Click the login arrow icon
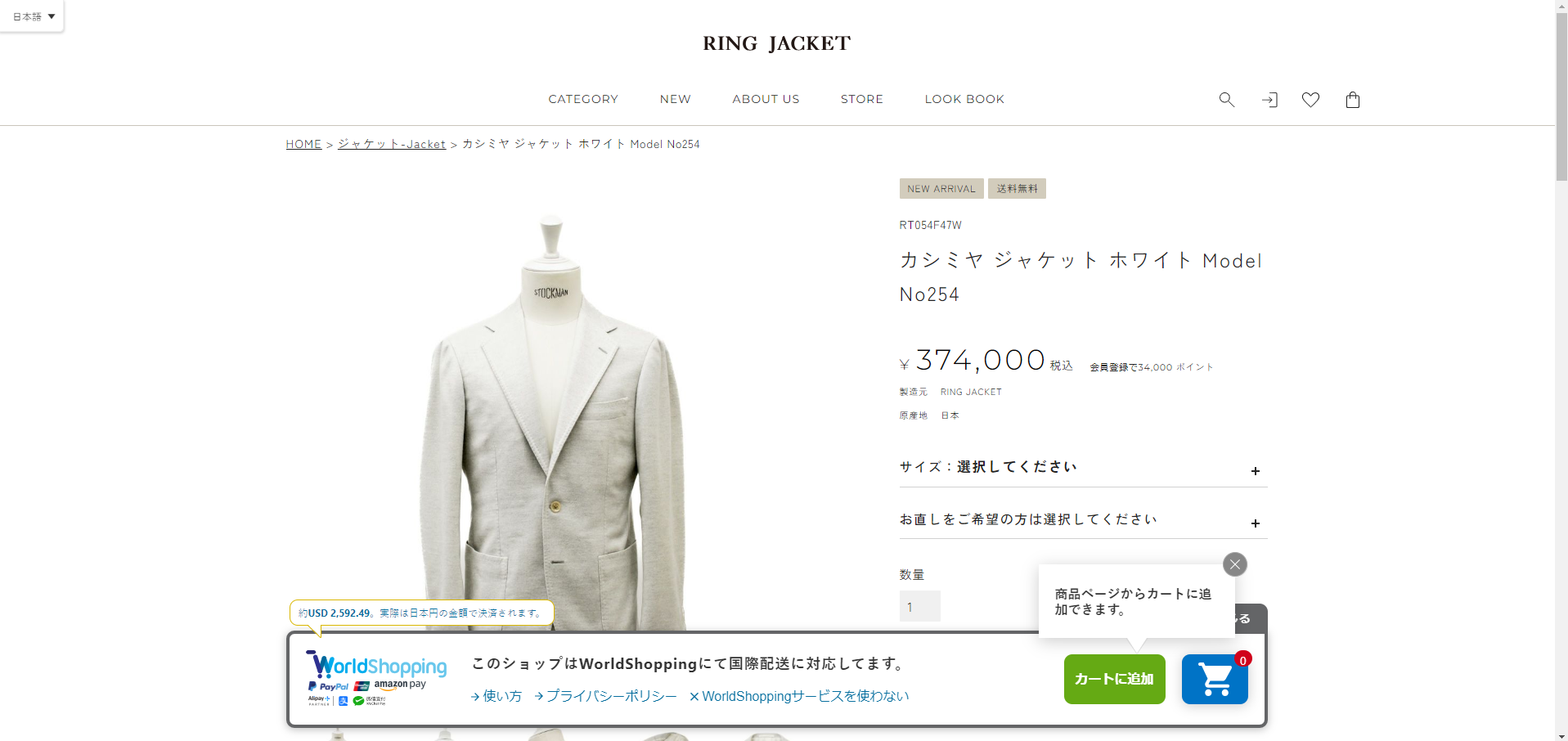Viewport: 1568px width, 741px height. pos(1269,100)
